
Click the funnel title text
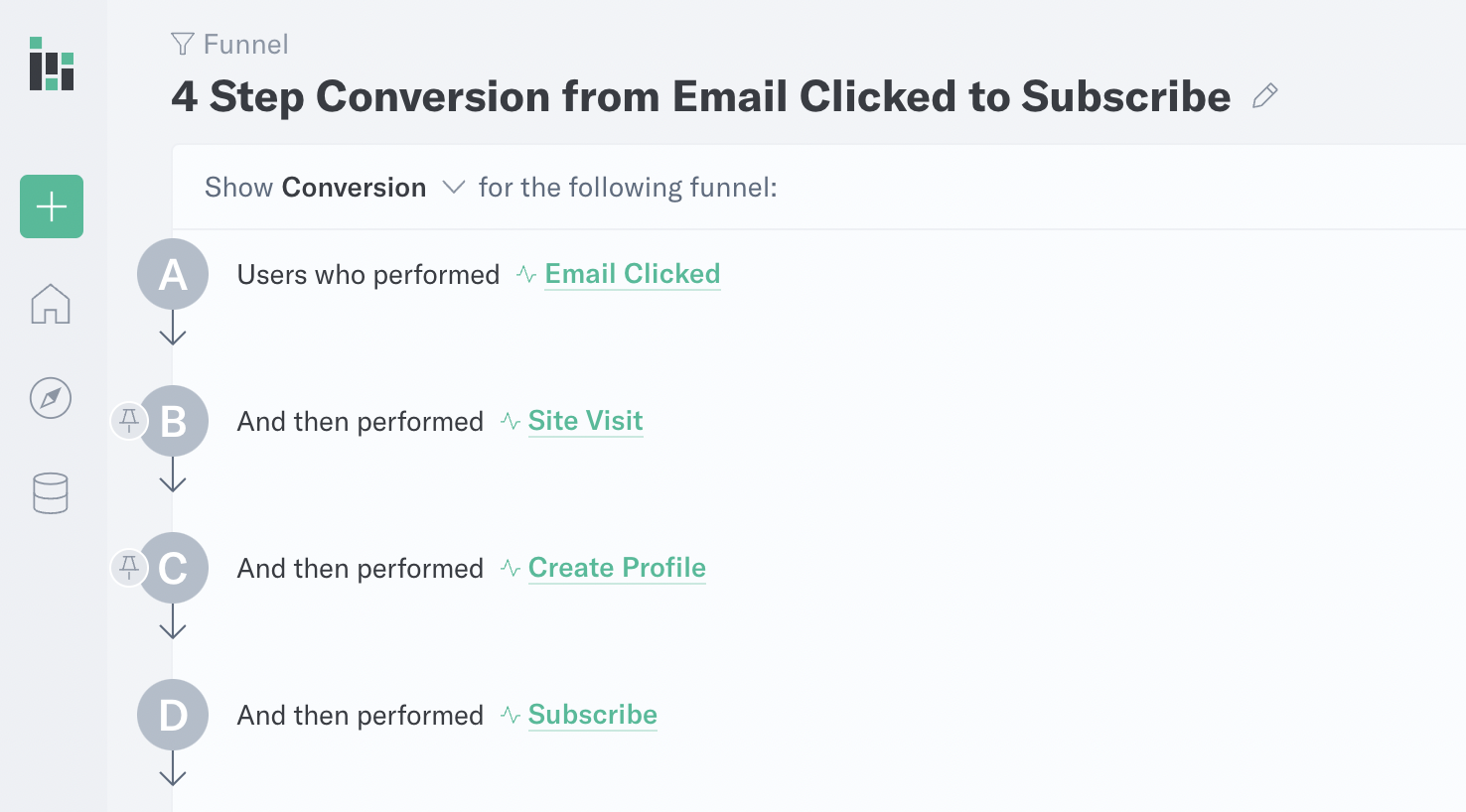701,97
